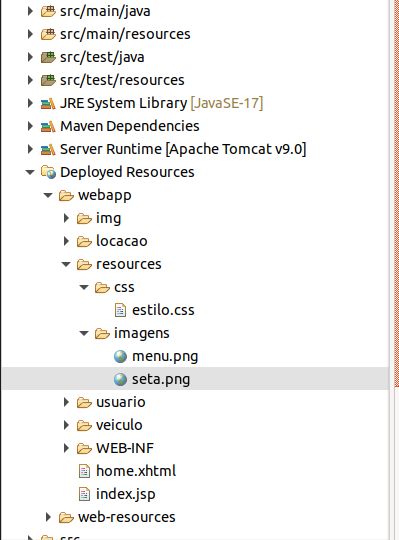
Task: Expand the locacao folder
Action: pos(66,241)
